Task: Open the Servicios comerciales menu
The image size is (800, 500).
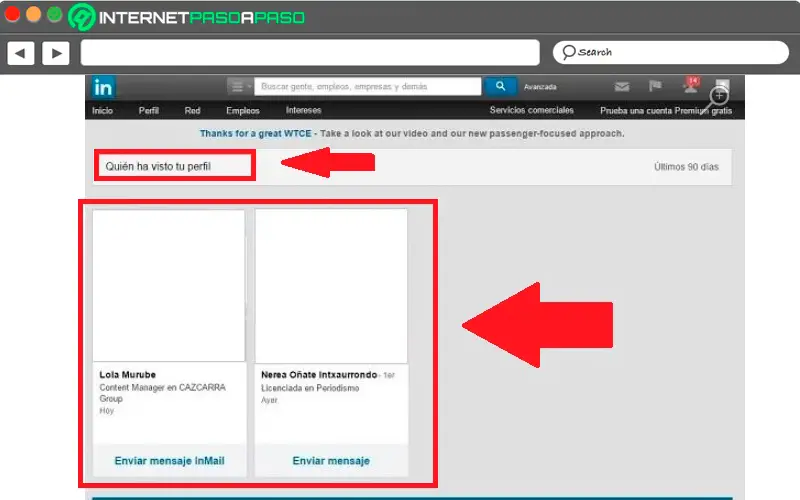Action: (532, 110)
